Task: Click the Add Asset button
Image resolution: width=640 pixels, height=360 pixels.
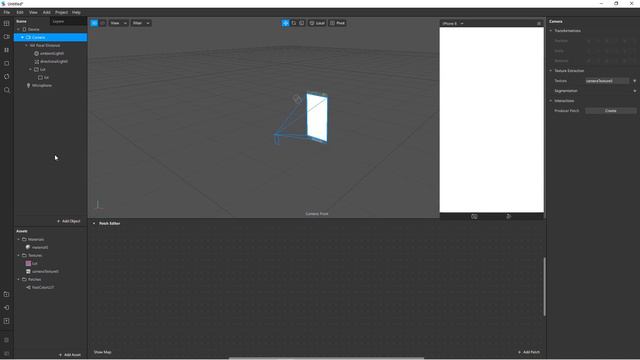Action: point(70,355)
